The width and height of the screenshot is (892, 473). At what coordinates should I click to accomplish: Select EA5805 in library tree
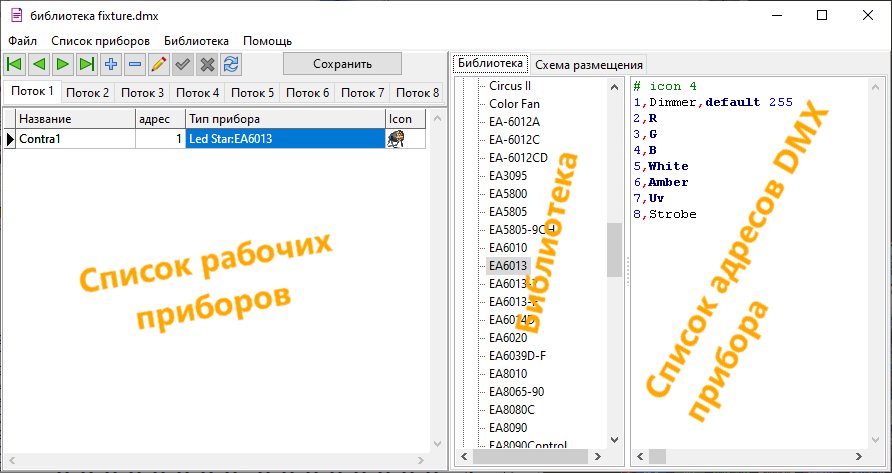508,212
